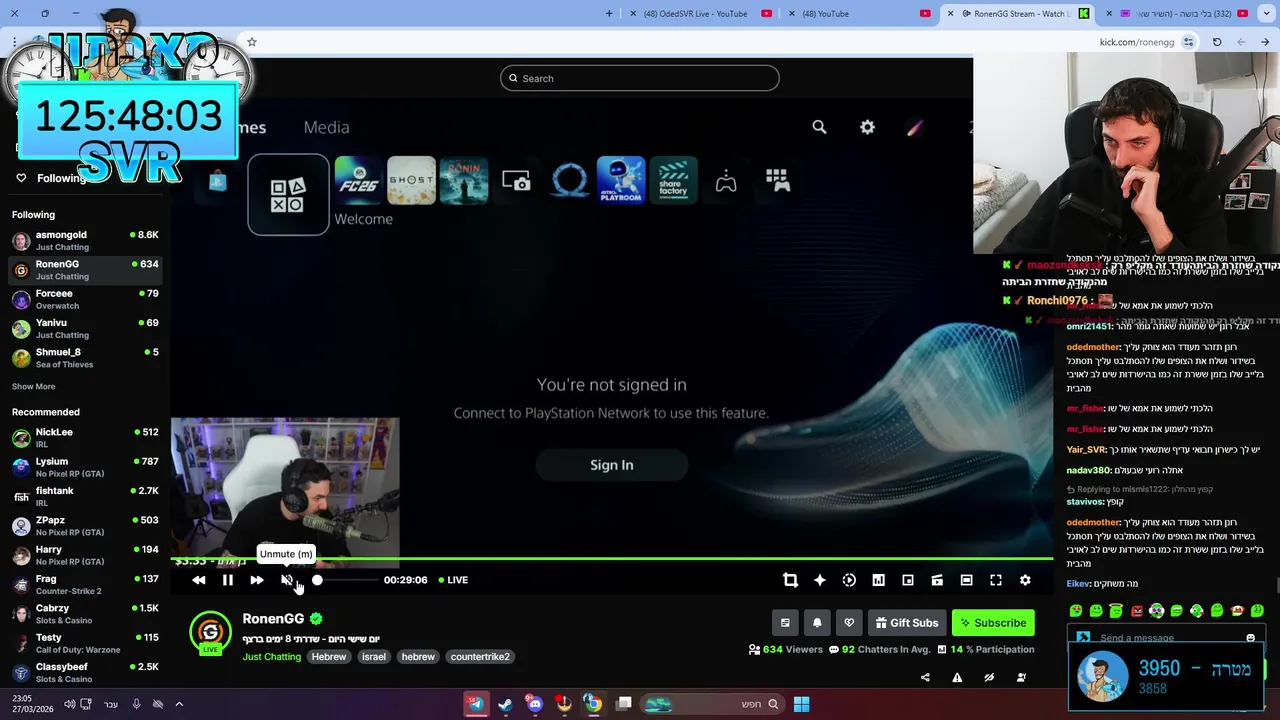Viewport: 1280px width, 720px height.
Task: Open the clip crop tool in player
Action: [790, 580]
